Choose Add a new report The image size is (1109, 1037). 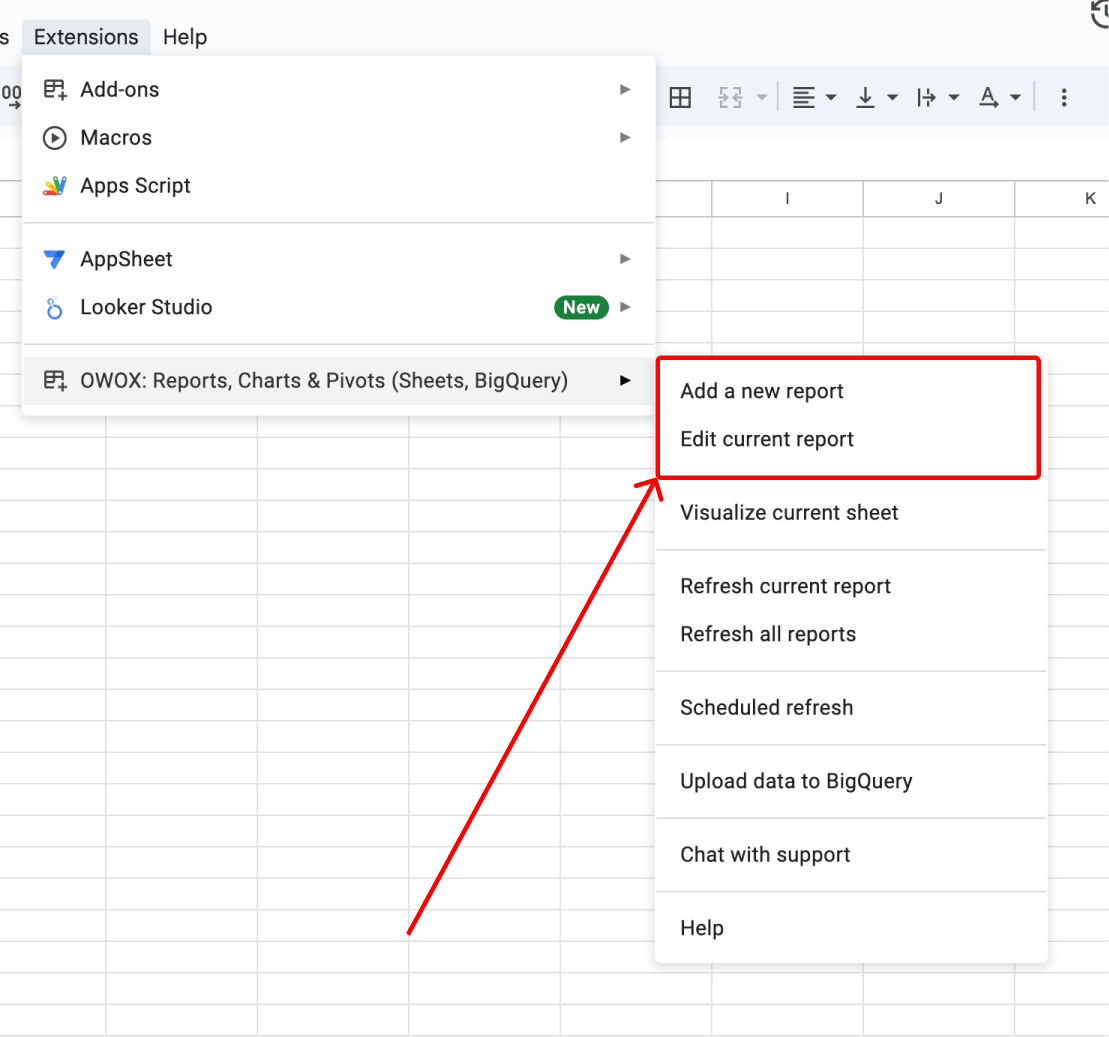point(852,391)
